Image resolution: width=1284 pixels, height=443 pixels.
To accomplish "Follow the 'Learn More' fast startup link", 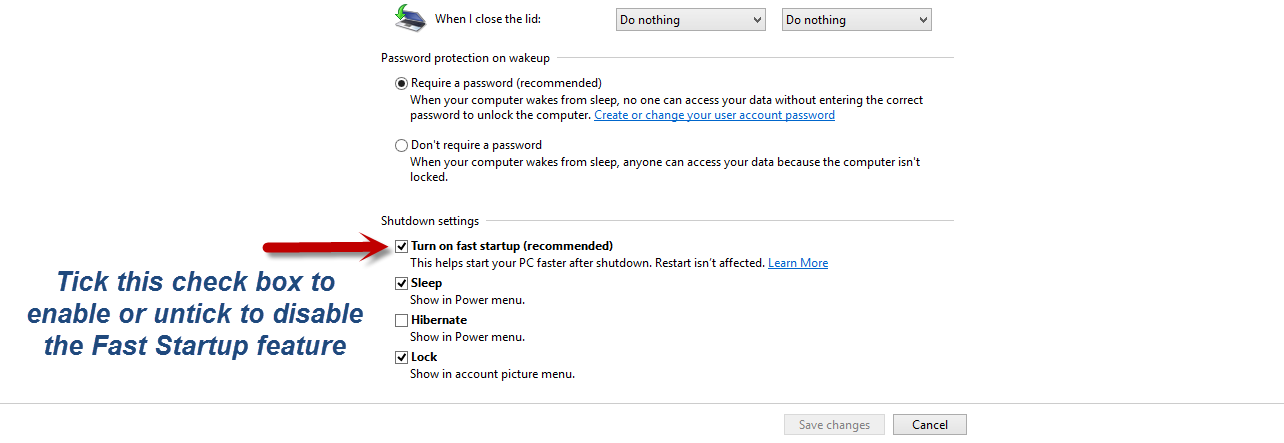I will pos(798,263).
